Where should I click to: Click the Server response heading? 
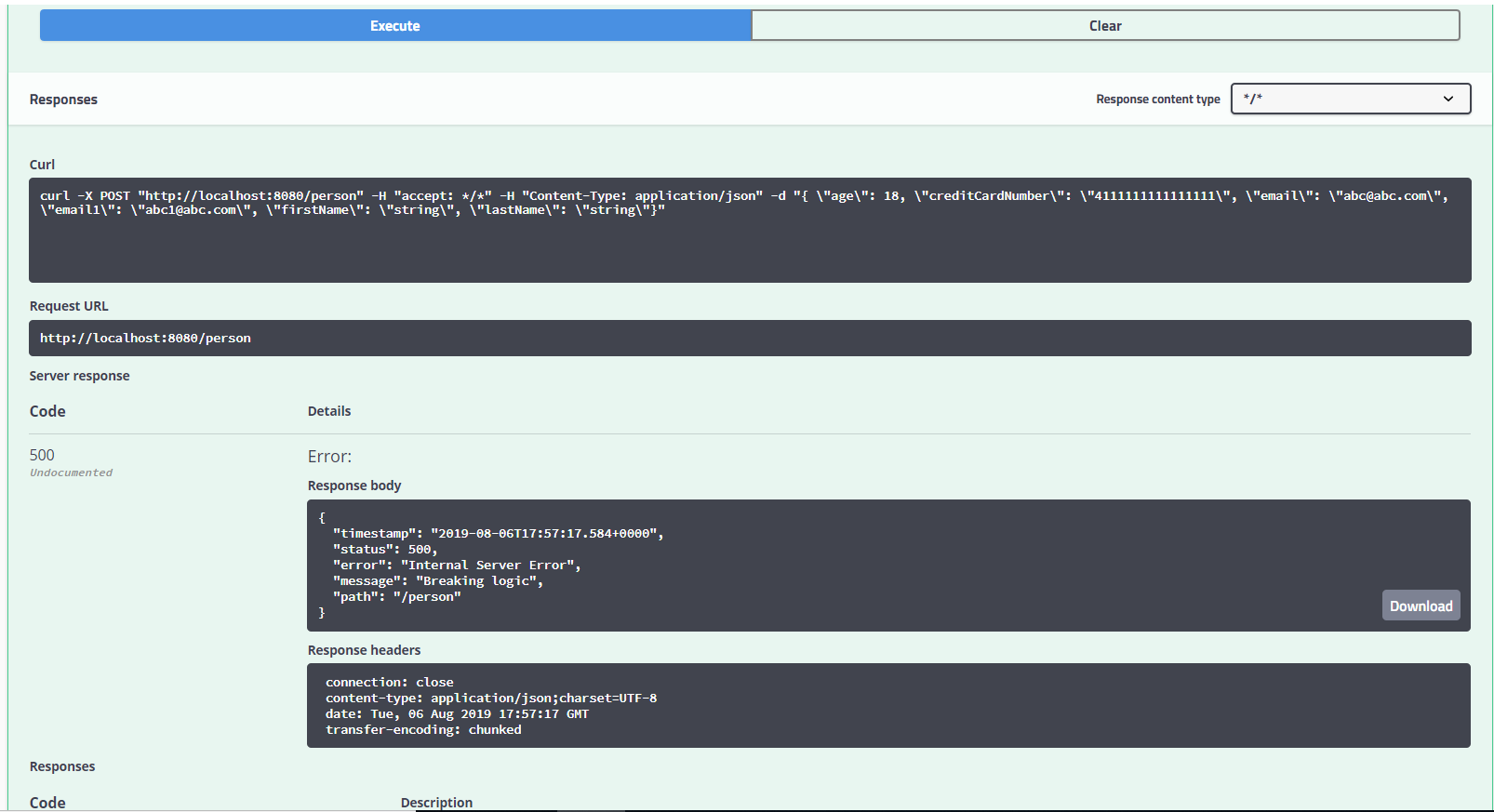(79, 376)
